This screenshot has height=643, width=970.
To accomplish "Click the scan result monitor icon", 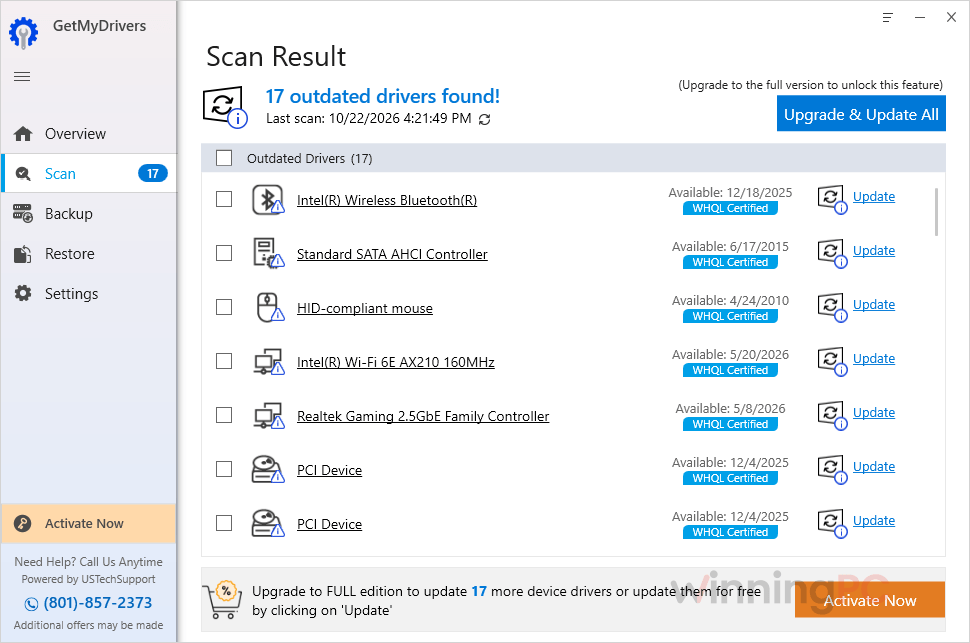I will tap(225, 106).
